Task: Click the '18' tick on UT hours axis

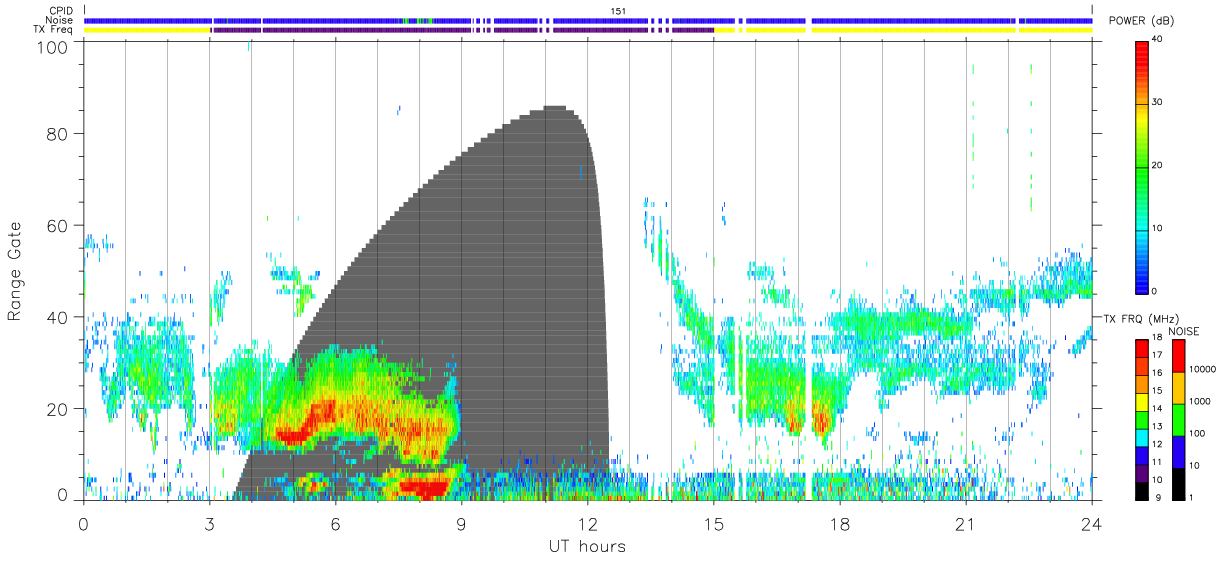Action: coord(840,524)
